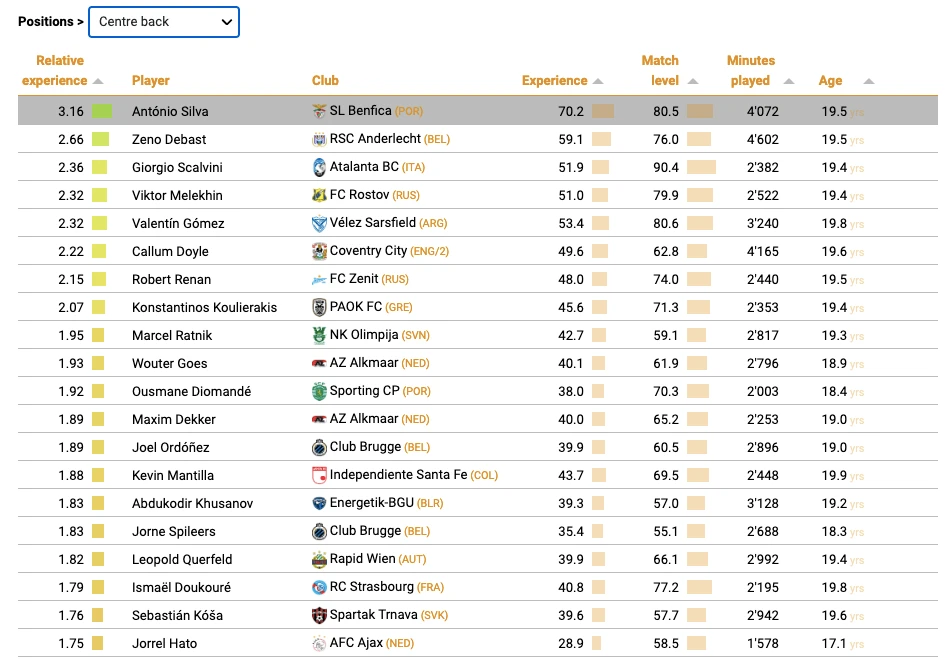Sort by Relative experience column arrow
948x659 pixels.
coord(98,81)
